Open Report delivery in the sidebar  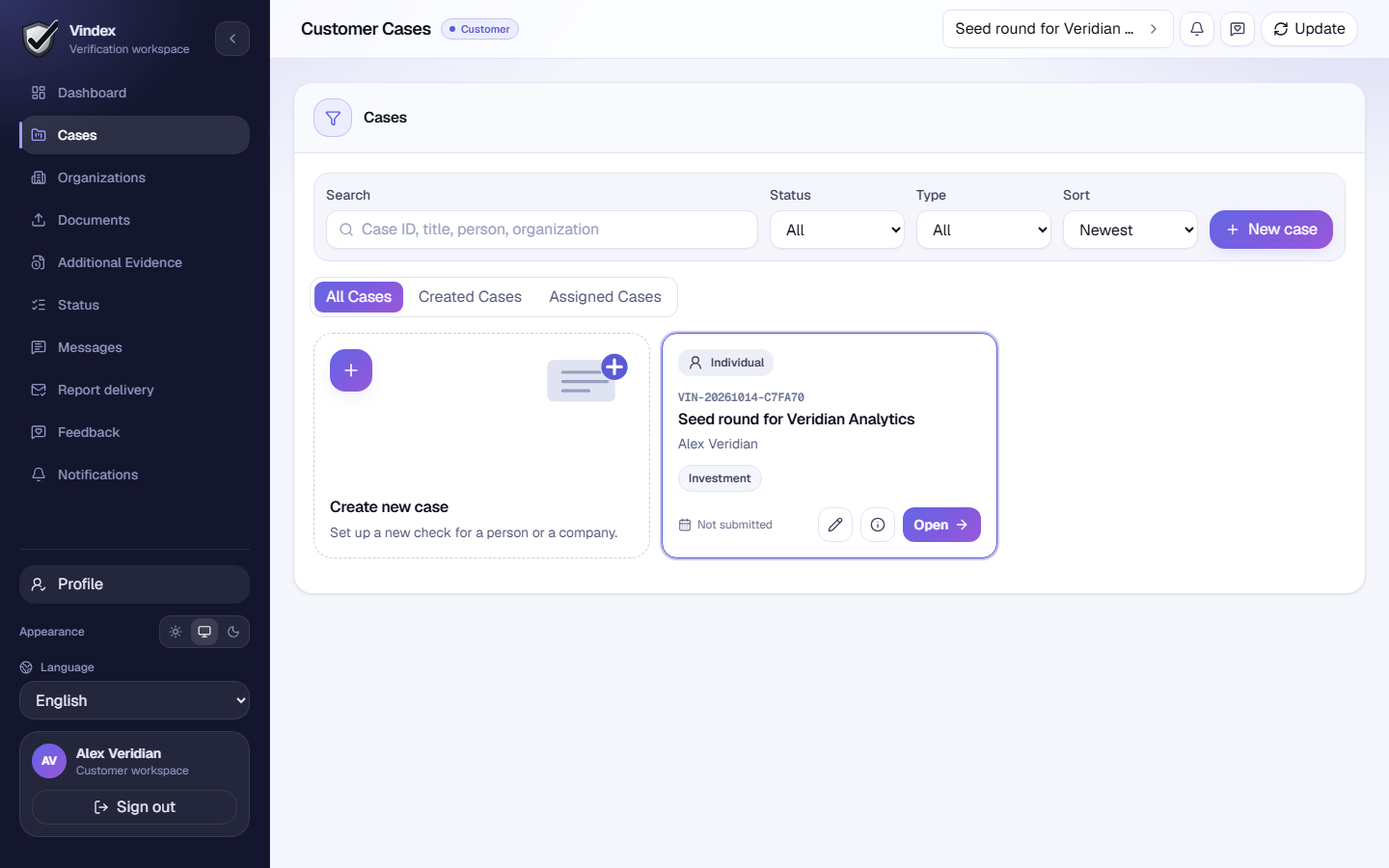pyautogui.click(x=134, y=390)
